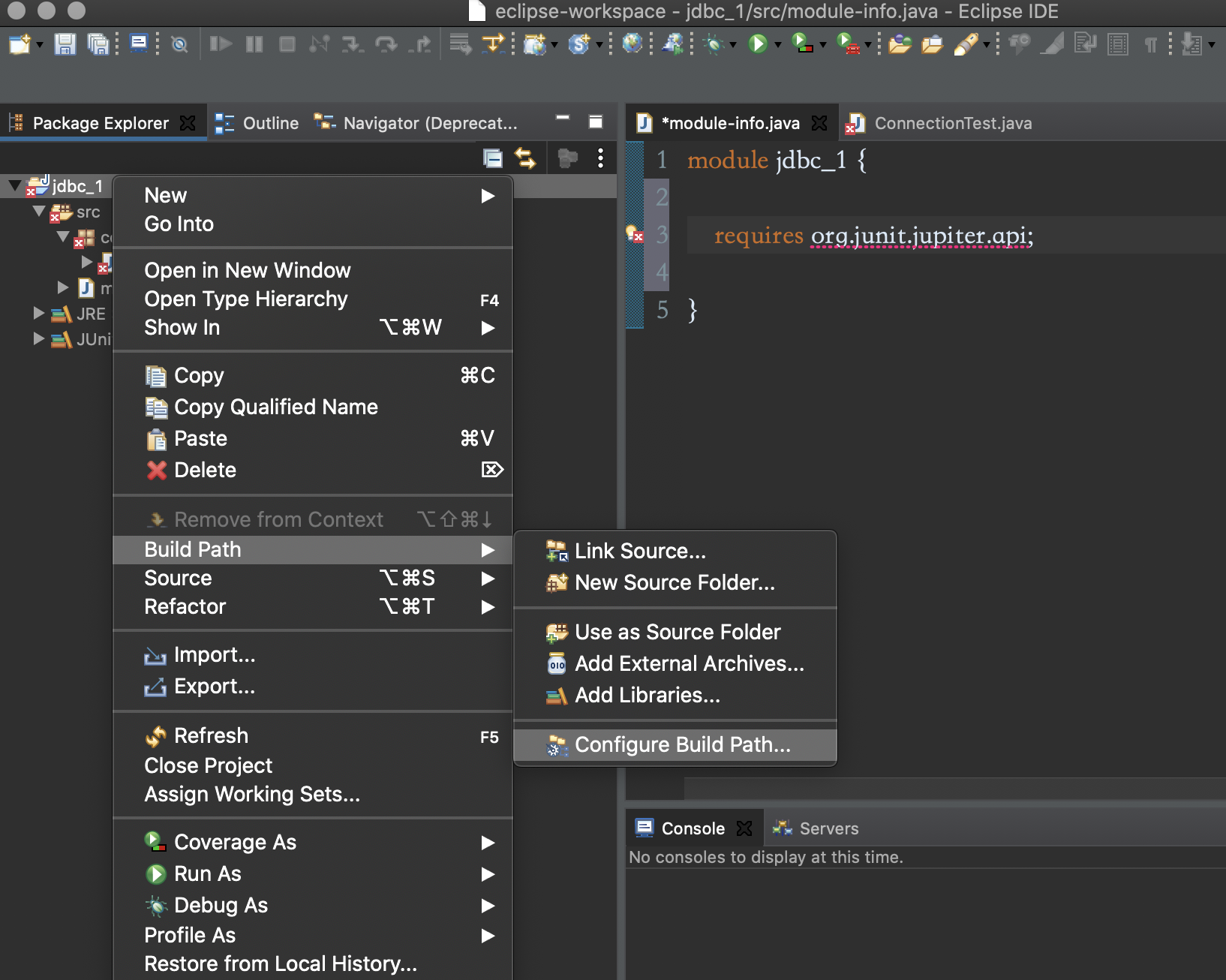1226x980 pixels.
Task: Switch to the ConnectionTest.java tab
Action: [953, 123]
